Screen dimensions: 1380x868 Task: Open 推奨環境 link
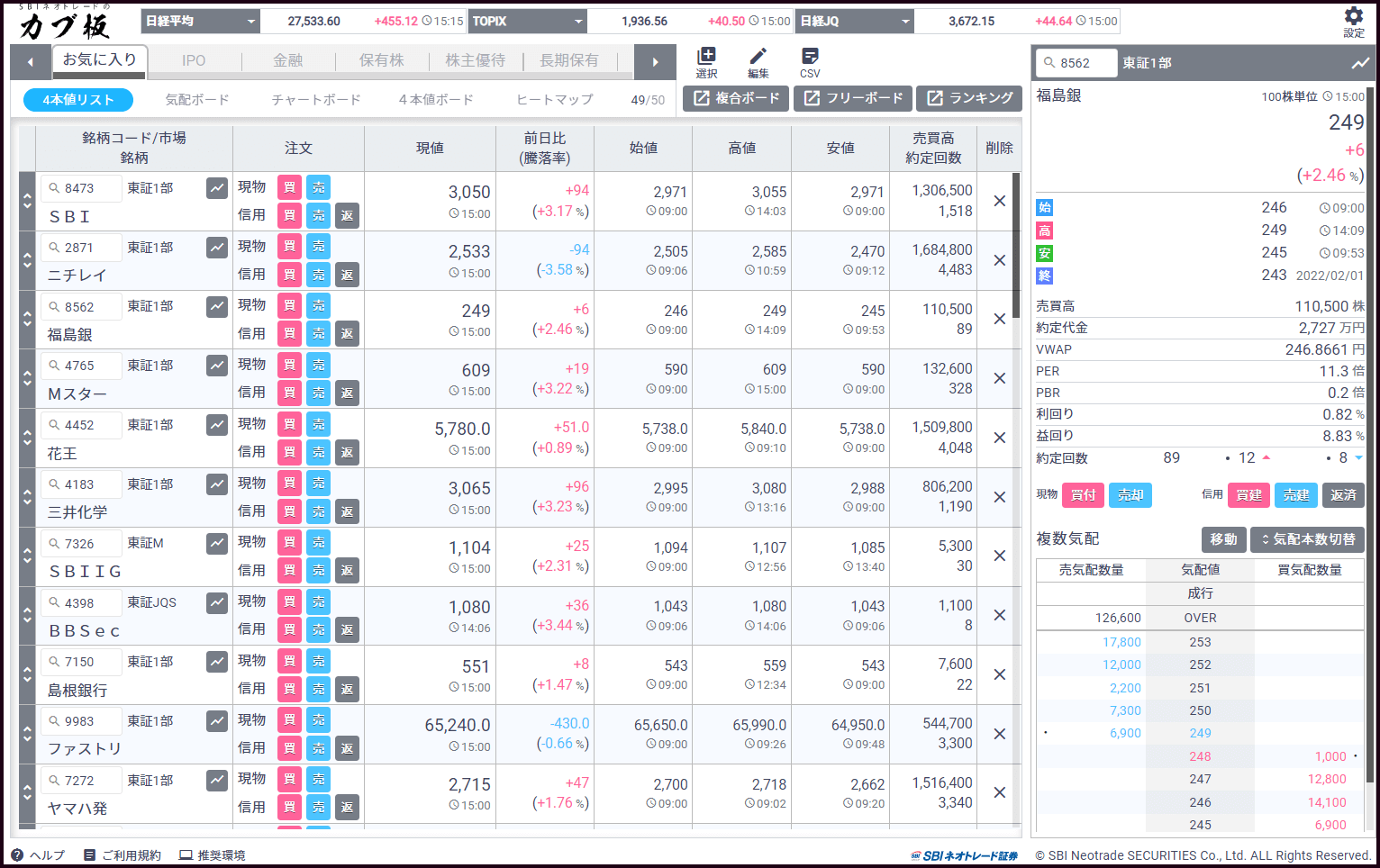(213, 855)
